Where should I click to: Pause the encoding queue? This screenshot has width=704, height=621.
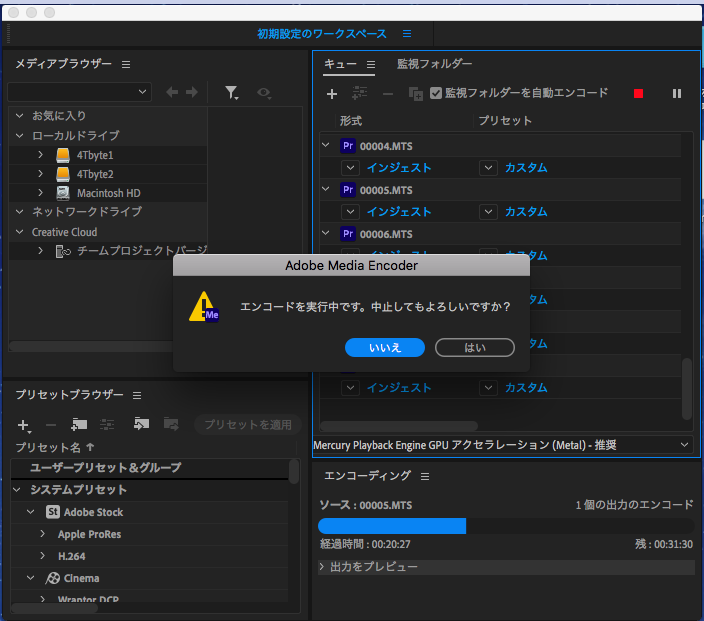tap(677, 93)
